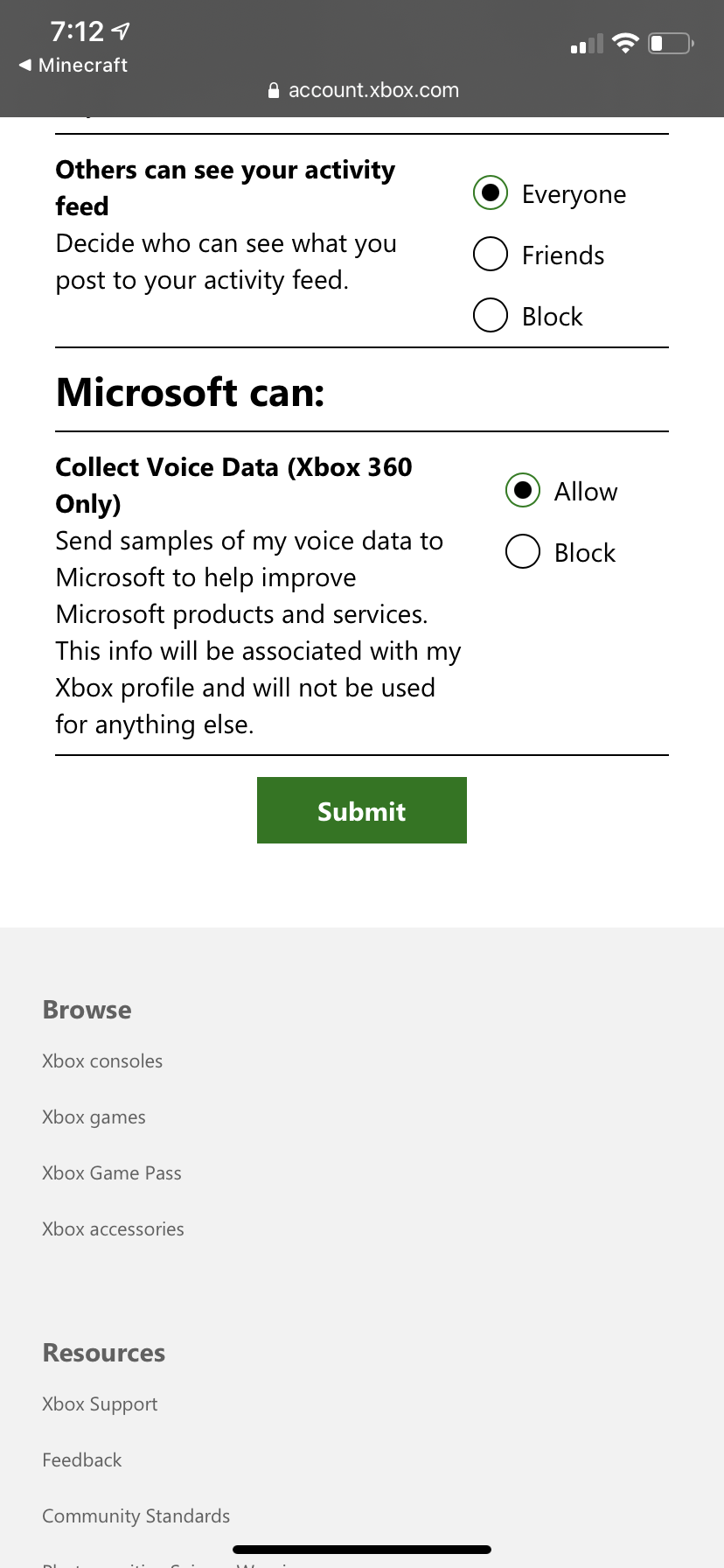
Task: Go to Xbox Game Pass page
Action: click(112, 1172)
